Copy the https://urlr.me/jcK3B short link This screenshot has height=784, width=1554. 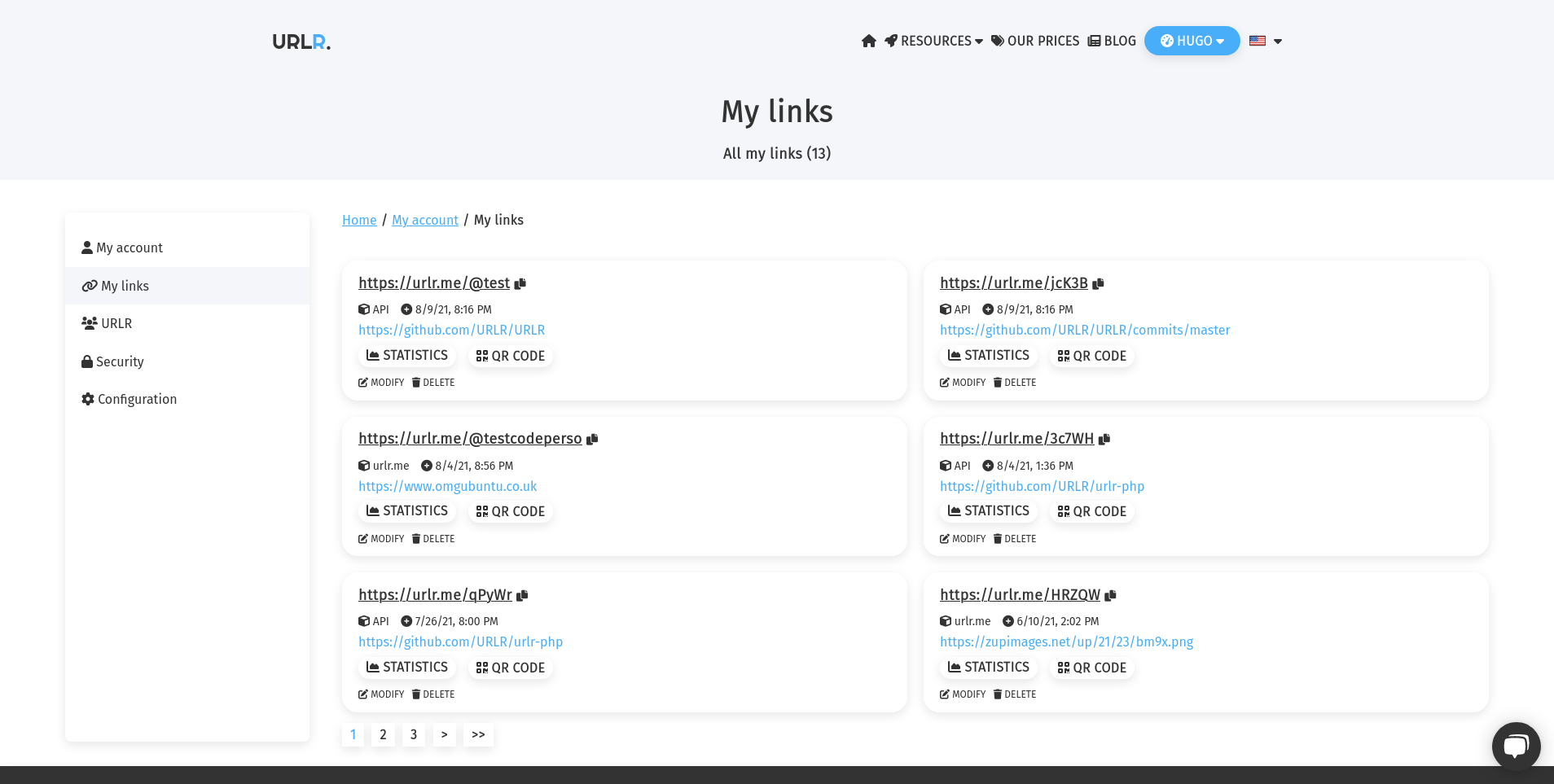tap(1098, 283)
